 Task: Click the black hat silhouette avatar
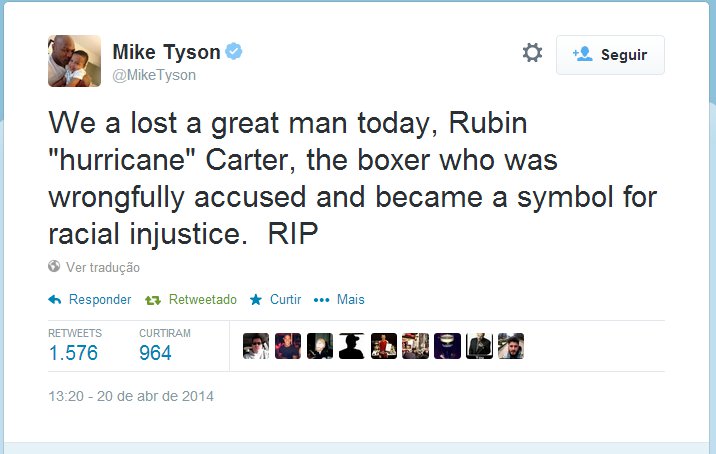[x=352, y=346]
